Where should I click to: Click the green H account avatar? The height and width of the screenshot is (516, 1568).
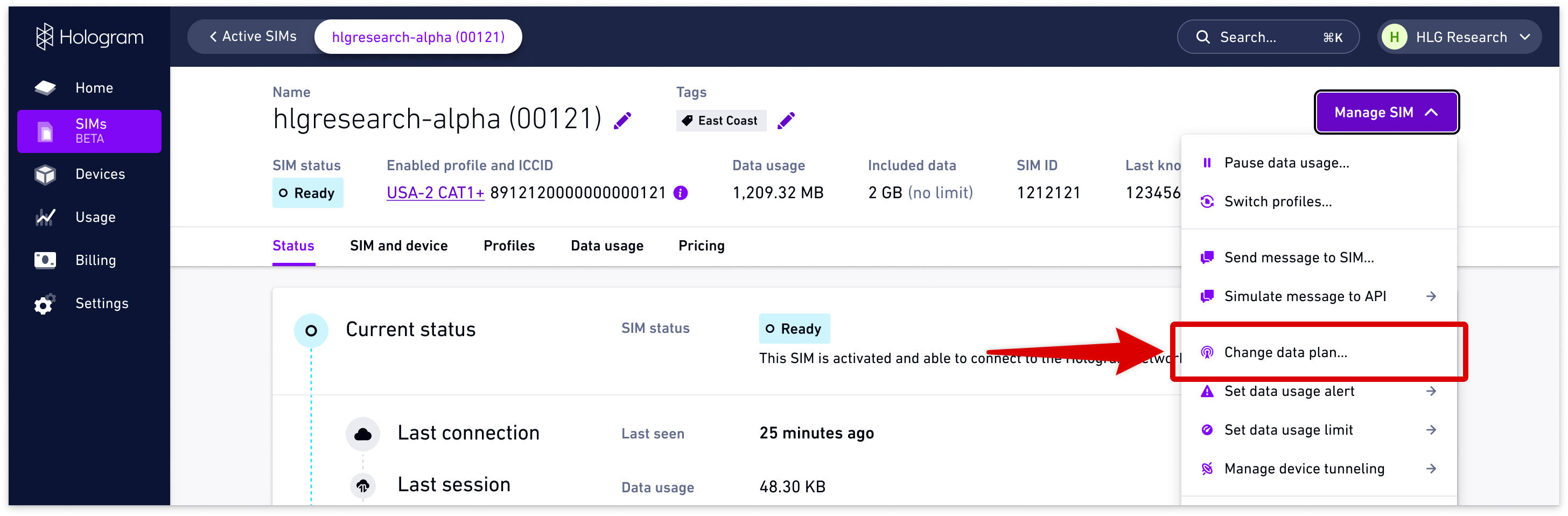pos(1394,37)
